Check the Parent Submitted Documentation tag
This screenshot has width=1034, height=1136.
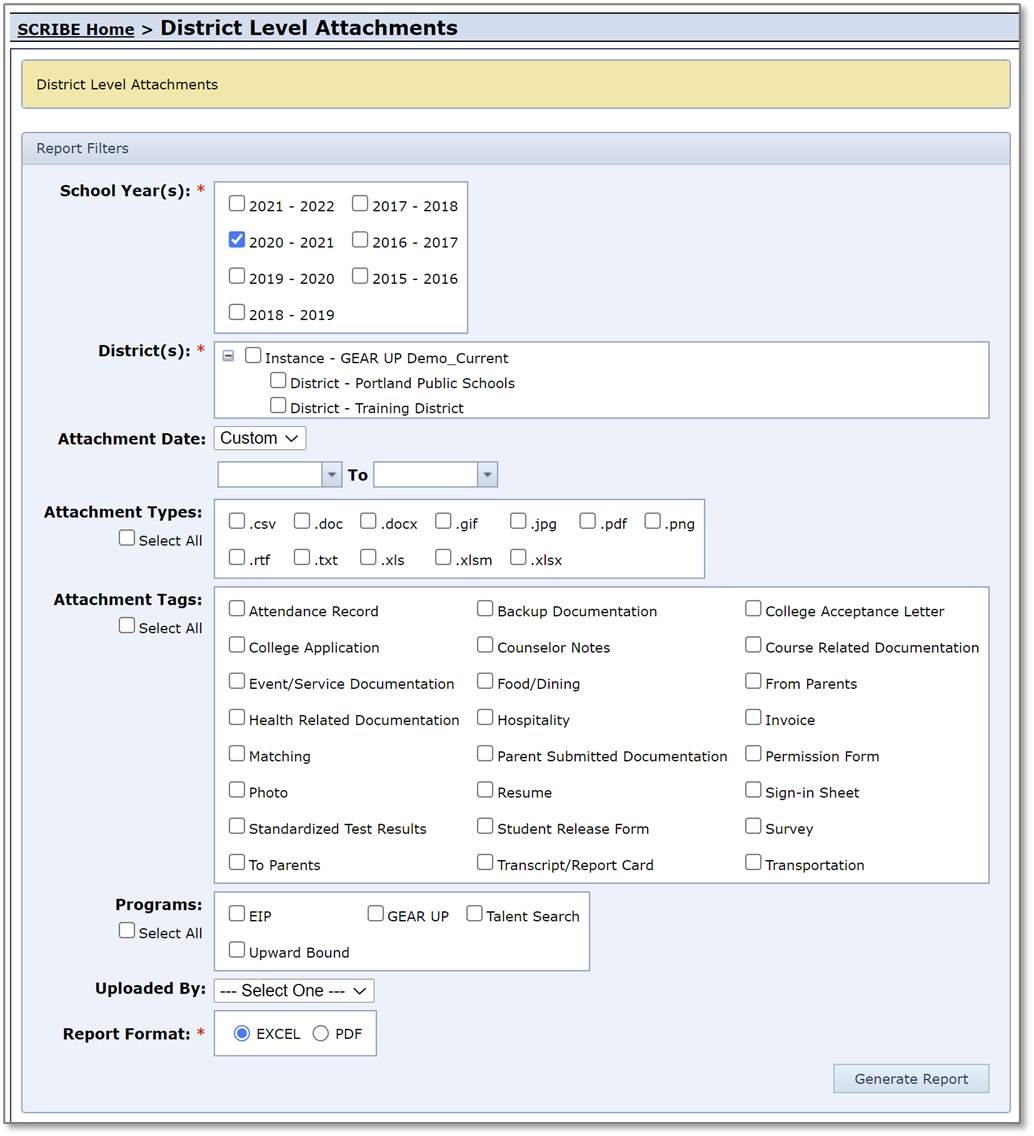click(485, 753)
